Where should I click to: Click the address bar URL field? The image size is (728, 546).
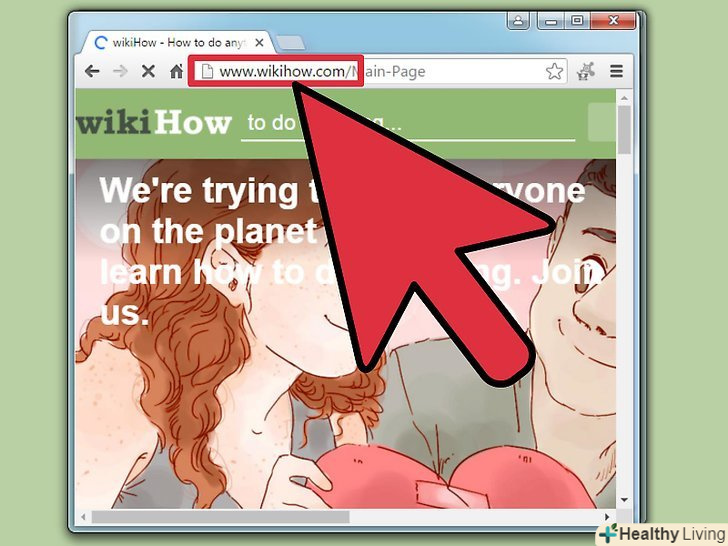379,71
